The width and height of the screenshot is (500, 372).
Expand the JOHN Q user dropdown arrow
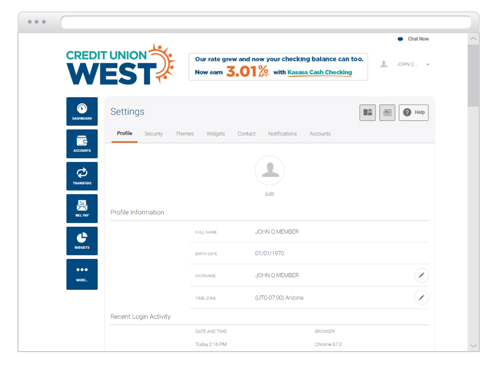pyautogui.click(x=428, y=64)
